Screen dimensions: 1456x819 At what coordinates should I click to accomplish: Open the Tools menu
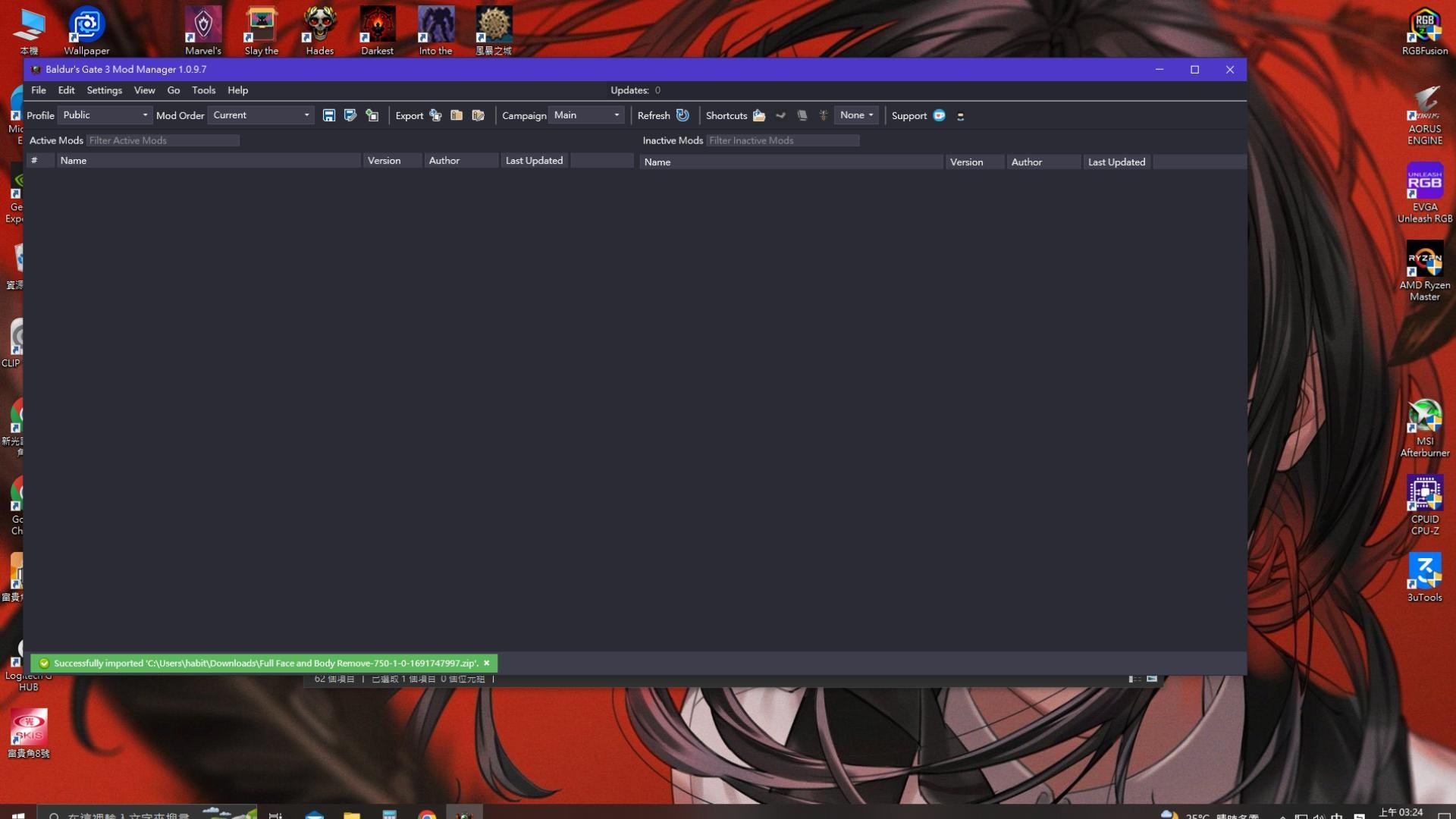(203, 90)
